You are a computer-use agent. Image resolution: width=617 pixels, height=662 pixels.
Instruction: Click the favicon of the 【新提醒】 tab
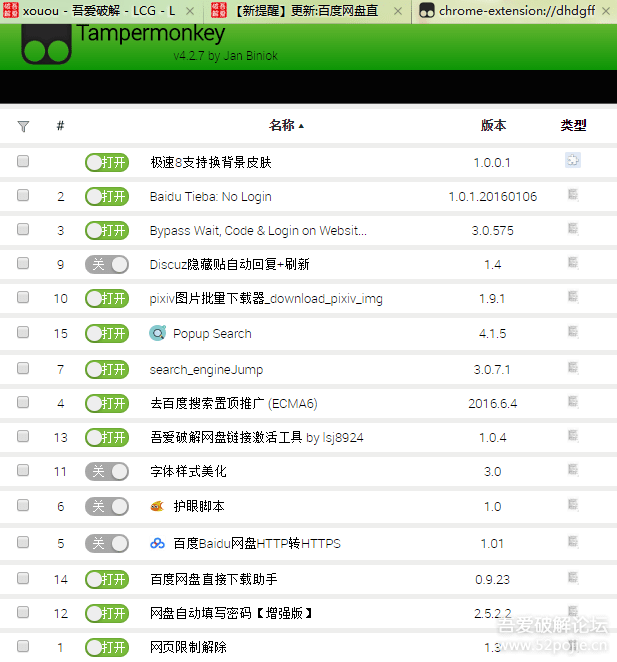219,11
